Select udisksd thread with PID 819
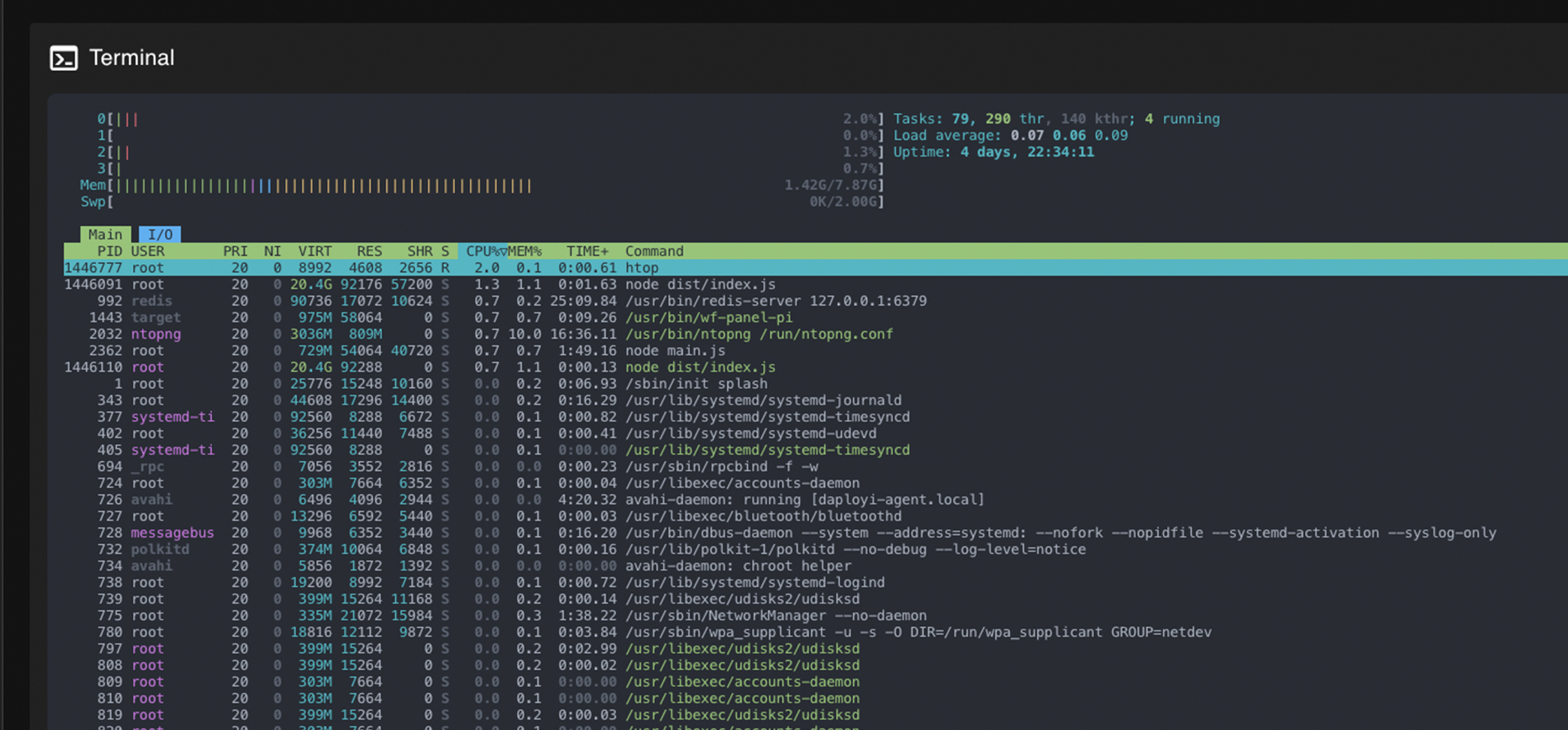The width and height of the screenshot is (1568, 730). point(815,714)
